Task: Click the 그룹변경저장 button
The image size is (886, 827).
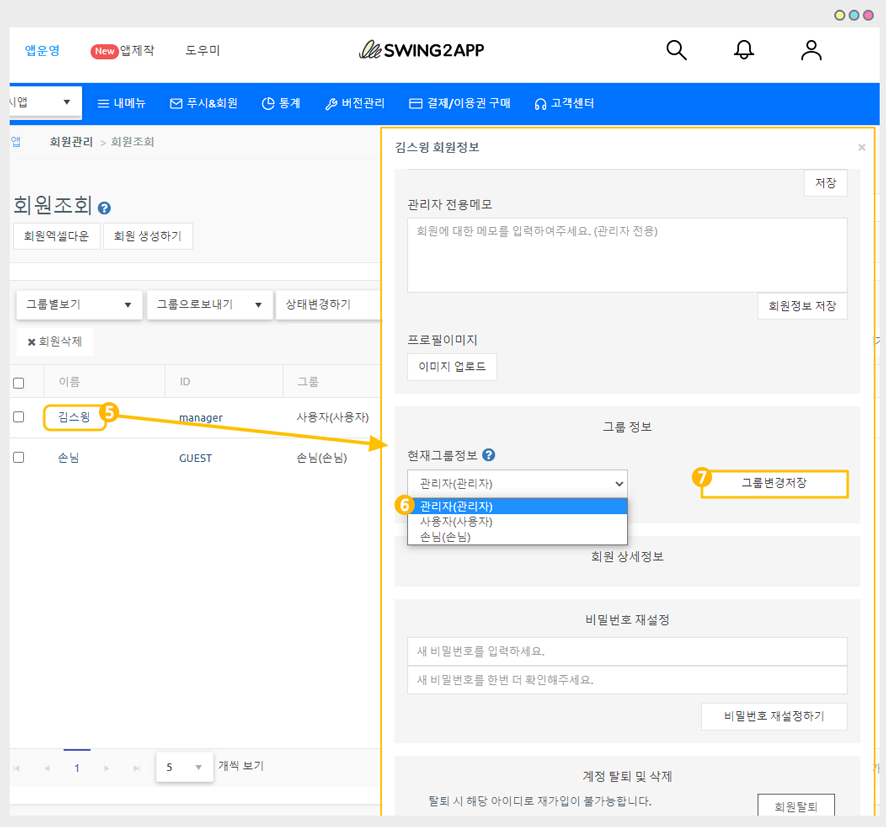Action: pyautogui.click(x=774, y=484)
